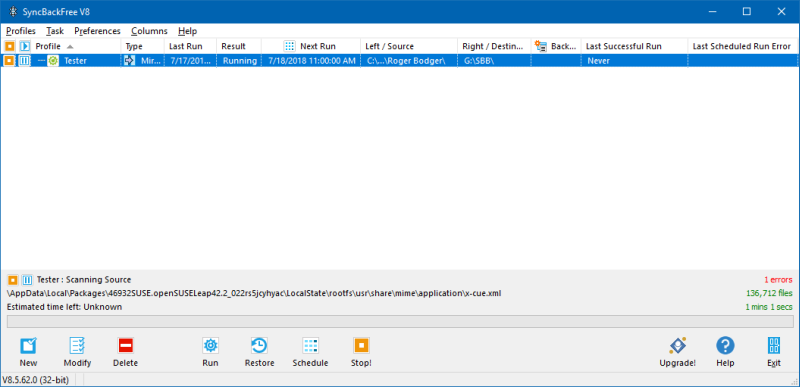This screenshot has height=387, width=800.
Task: Sort by the Last Run column header
Action: (x=186, y=46)
